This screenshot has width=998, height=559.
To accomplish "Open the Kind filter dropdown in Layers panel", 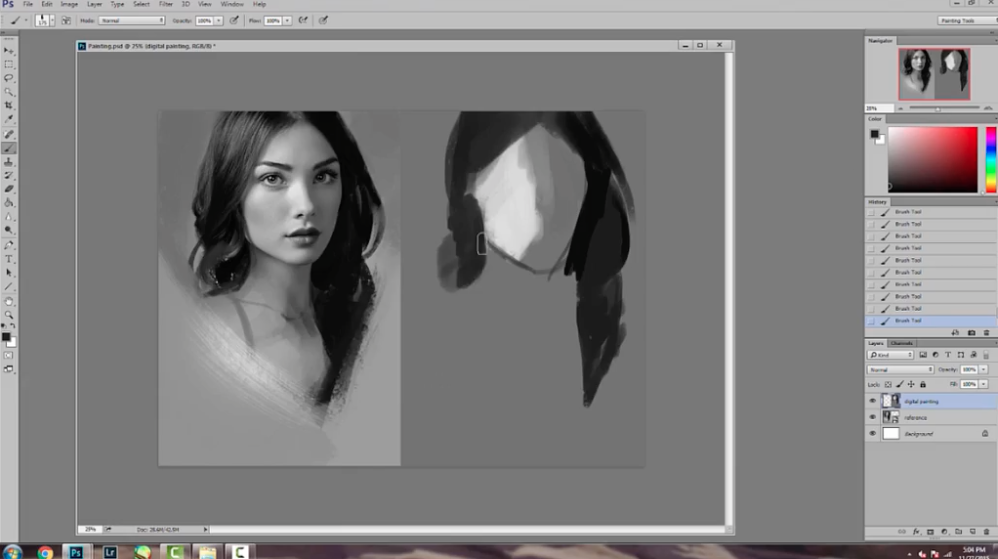I will point(890,355).
